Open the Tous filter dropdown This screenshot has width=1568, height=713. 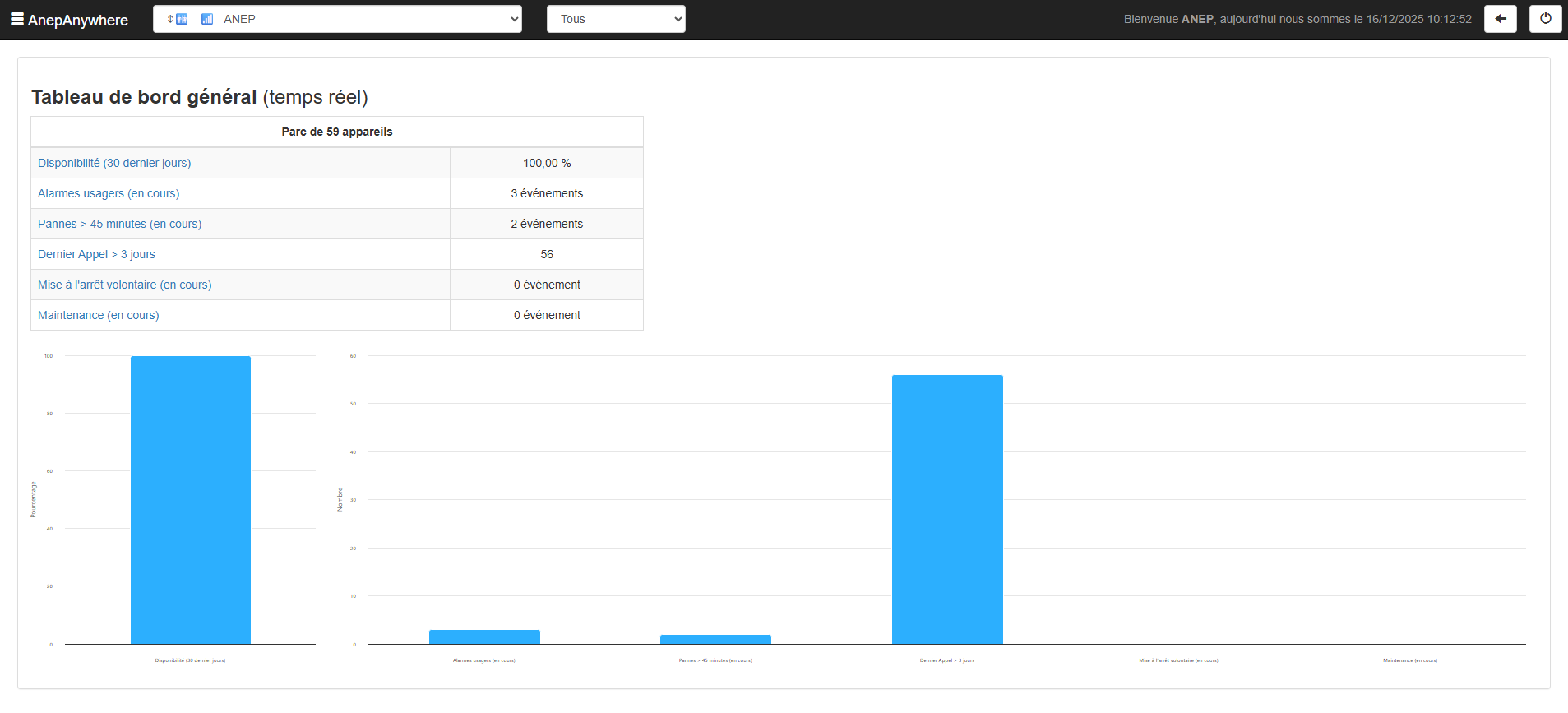pyautogui.click(x=616, y=19)
